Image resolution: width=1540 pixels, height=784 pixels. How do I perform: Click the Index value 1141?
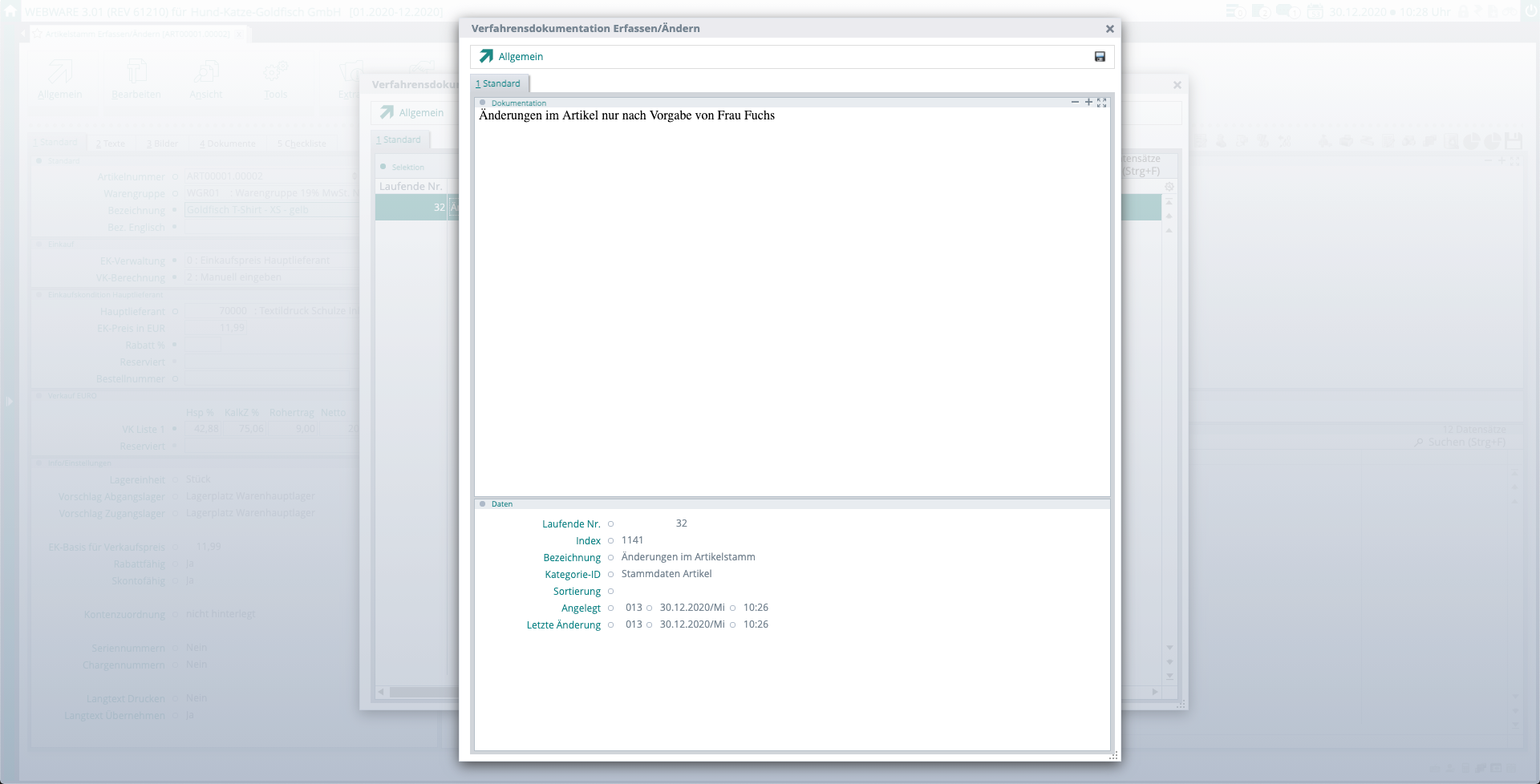click(x=632, y=540)
